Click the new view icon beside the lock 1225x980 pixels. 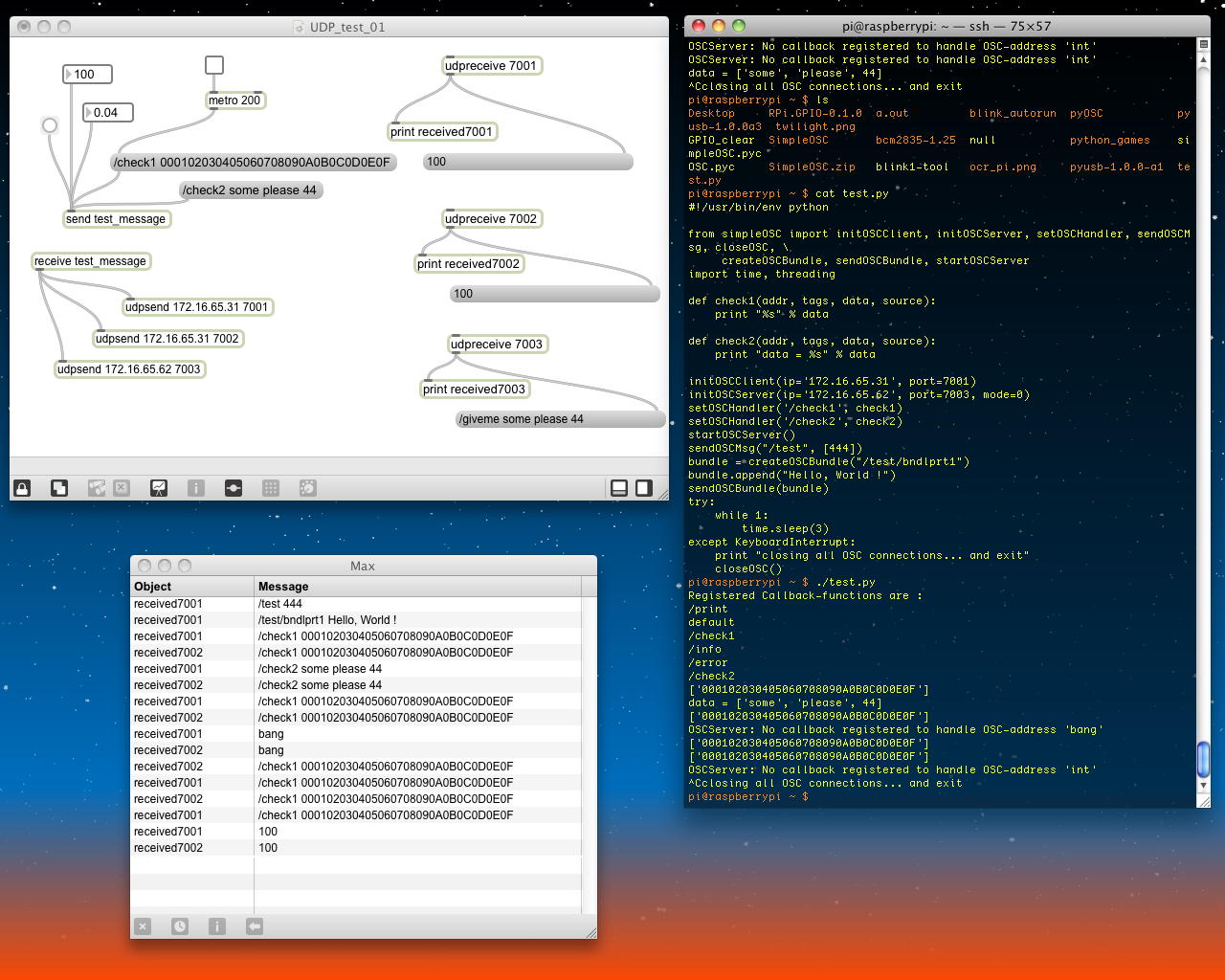59,488
